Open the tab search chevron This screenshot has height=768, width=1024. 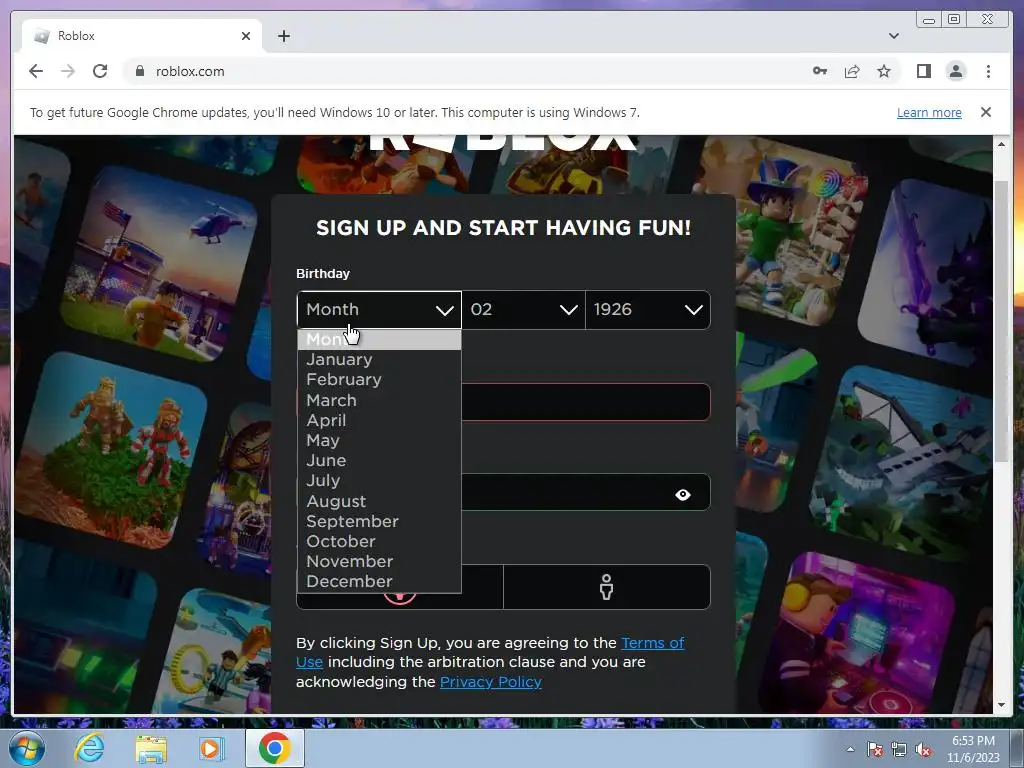(893, 36)
